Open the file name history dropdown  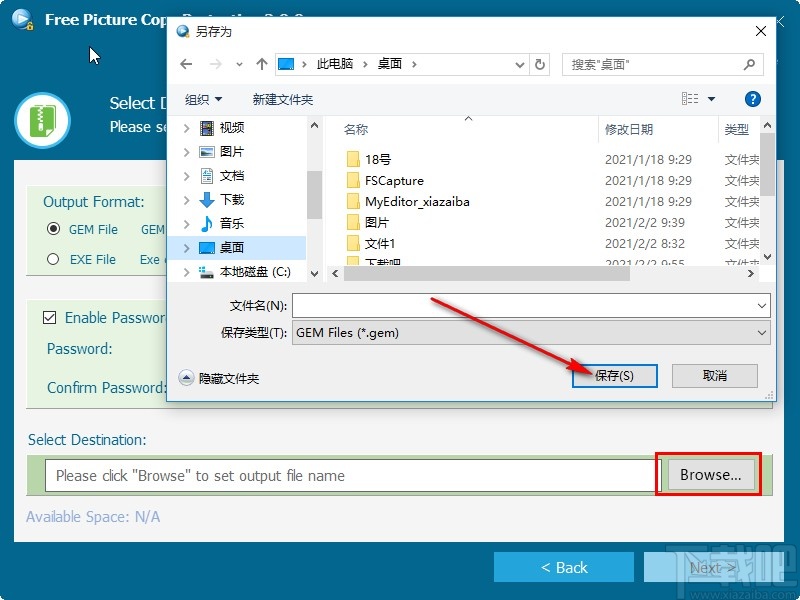pos(762,306)
